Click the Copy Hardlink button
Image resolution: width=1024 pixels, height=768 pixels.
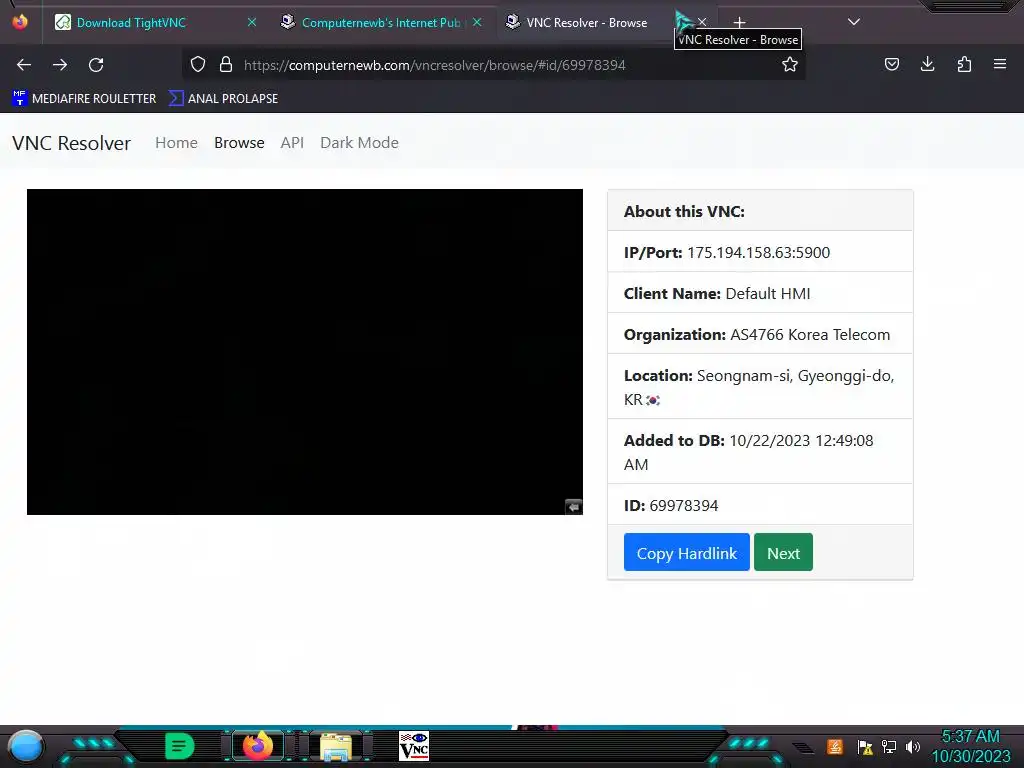coord(686,552)
